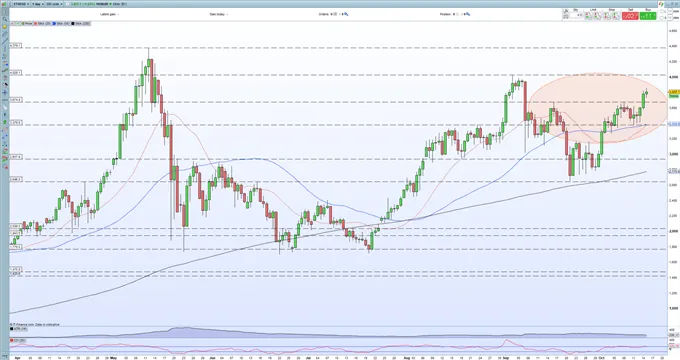
Task: Click the ATR (14) indicator label
Action: pos(19,329)
